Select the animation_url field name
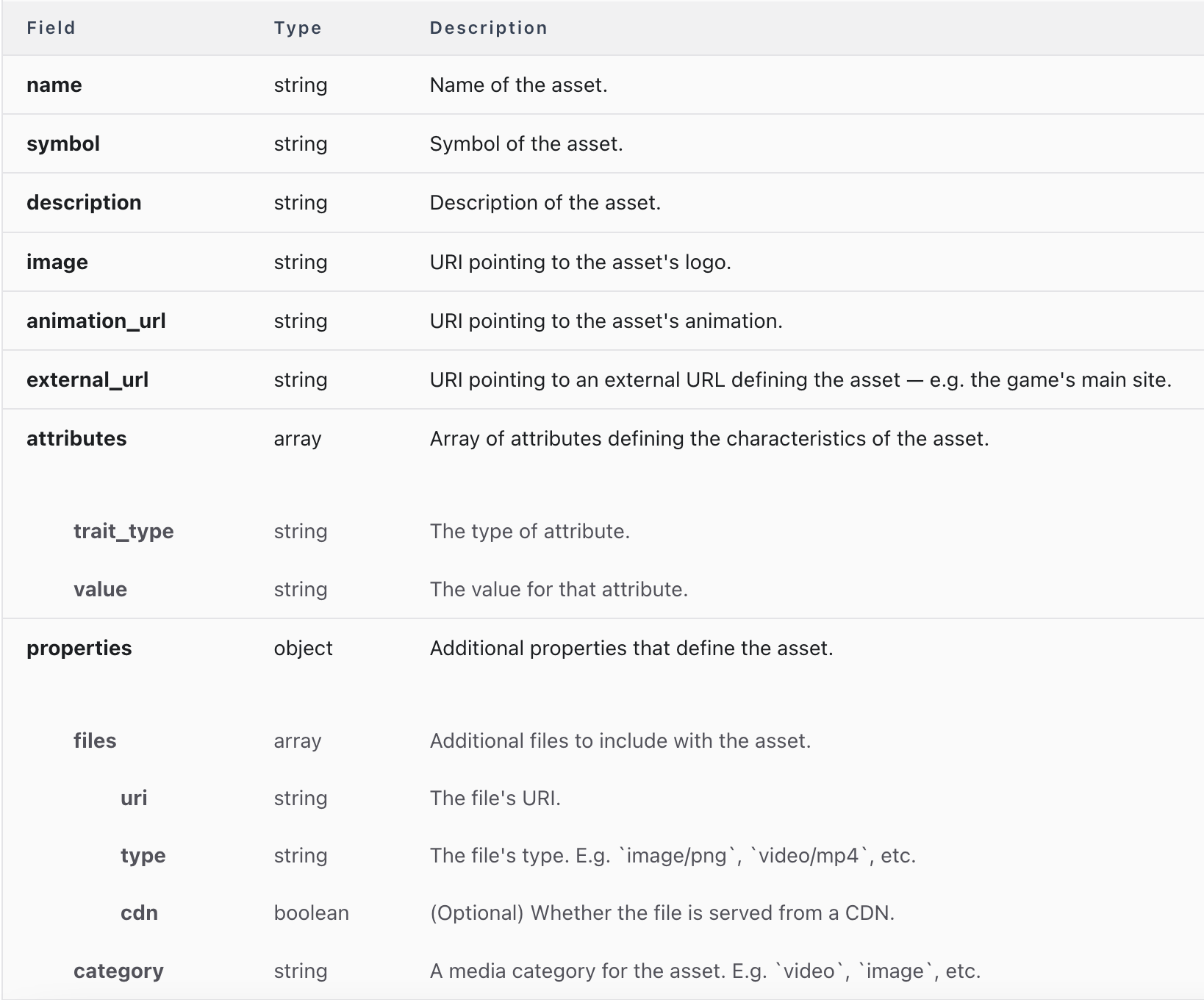 [x=96, y=321]
